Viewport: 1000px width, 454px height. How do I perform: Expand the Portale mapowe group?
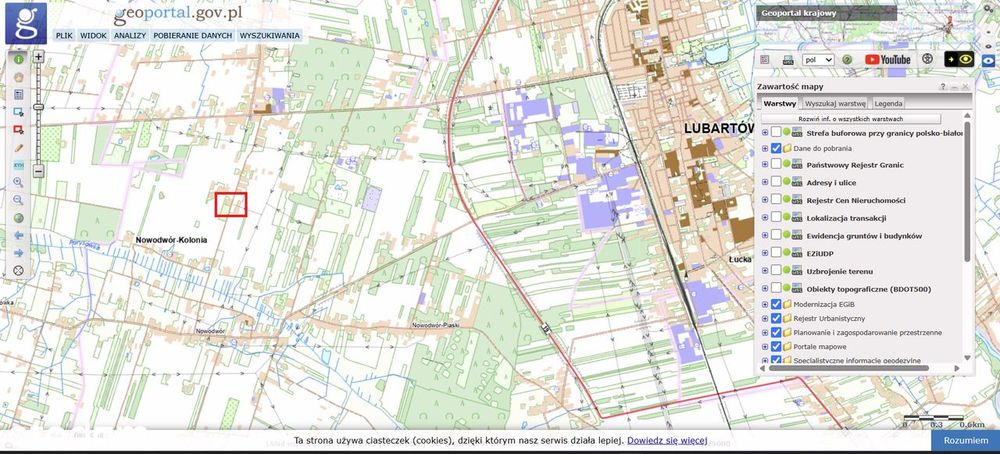[x=765, y=347]
